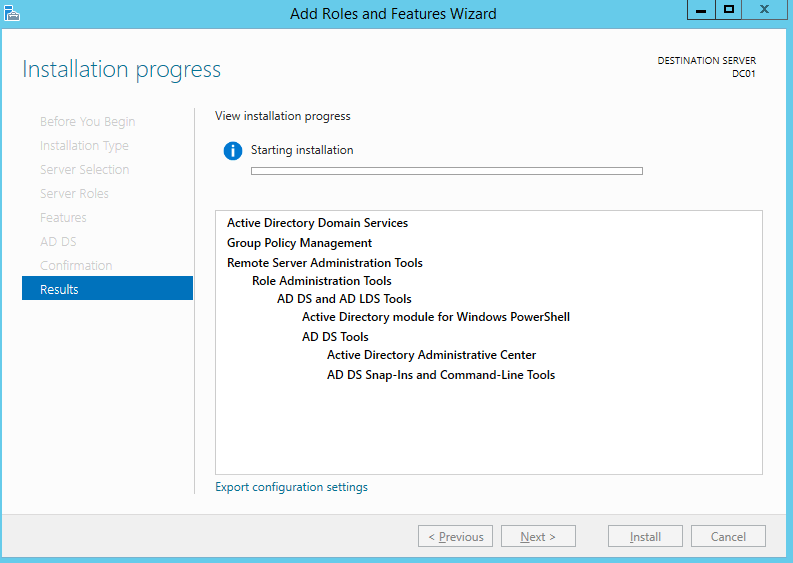Select Group Policy Management entry
The width and height of the screenshot is (793, 563).
point(299,243)
